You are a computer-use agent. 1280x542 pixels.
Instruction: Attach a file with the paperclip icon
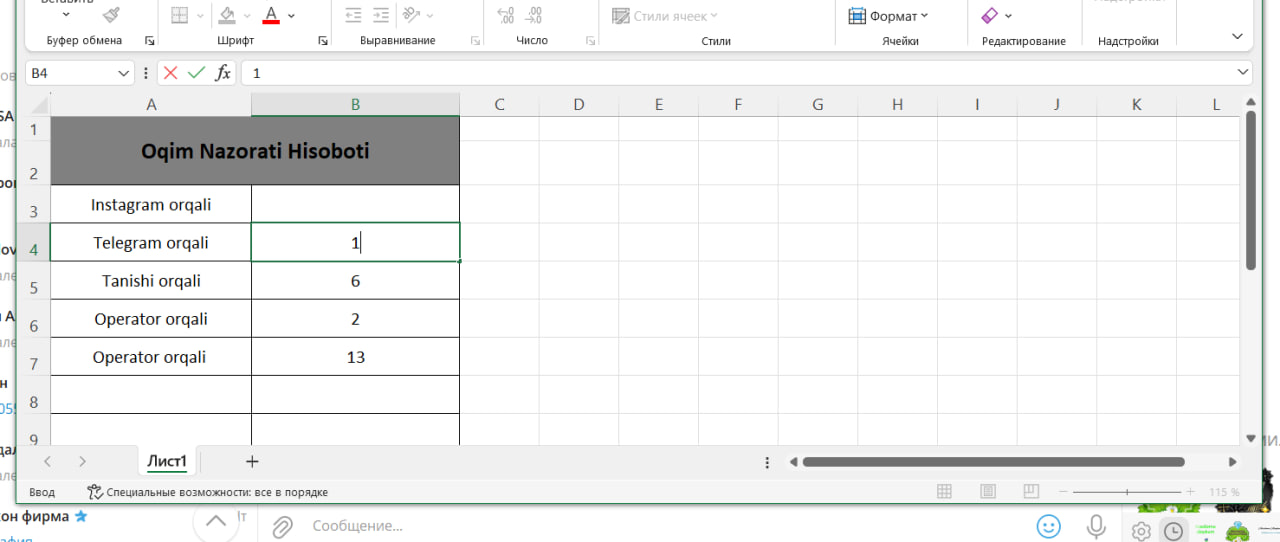pos(282,525)
